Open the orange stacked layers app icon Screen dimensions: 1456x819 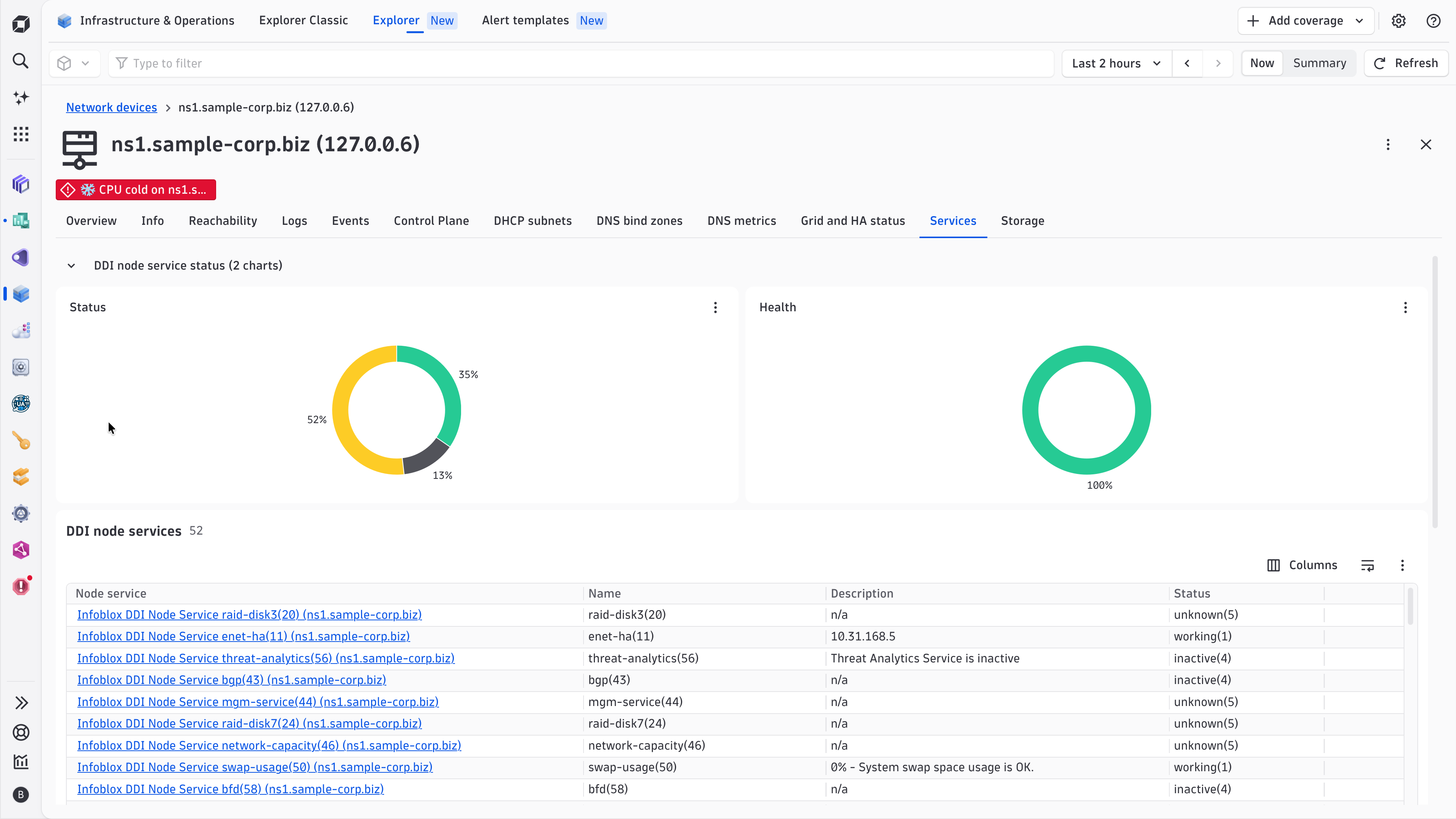(21, 477)
